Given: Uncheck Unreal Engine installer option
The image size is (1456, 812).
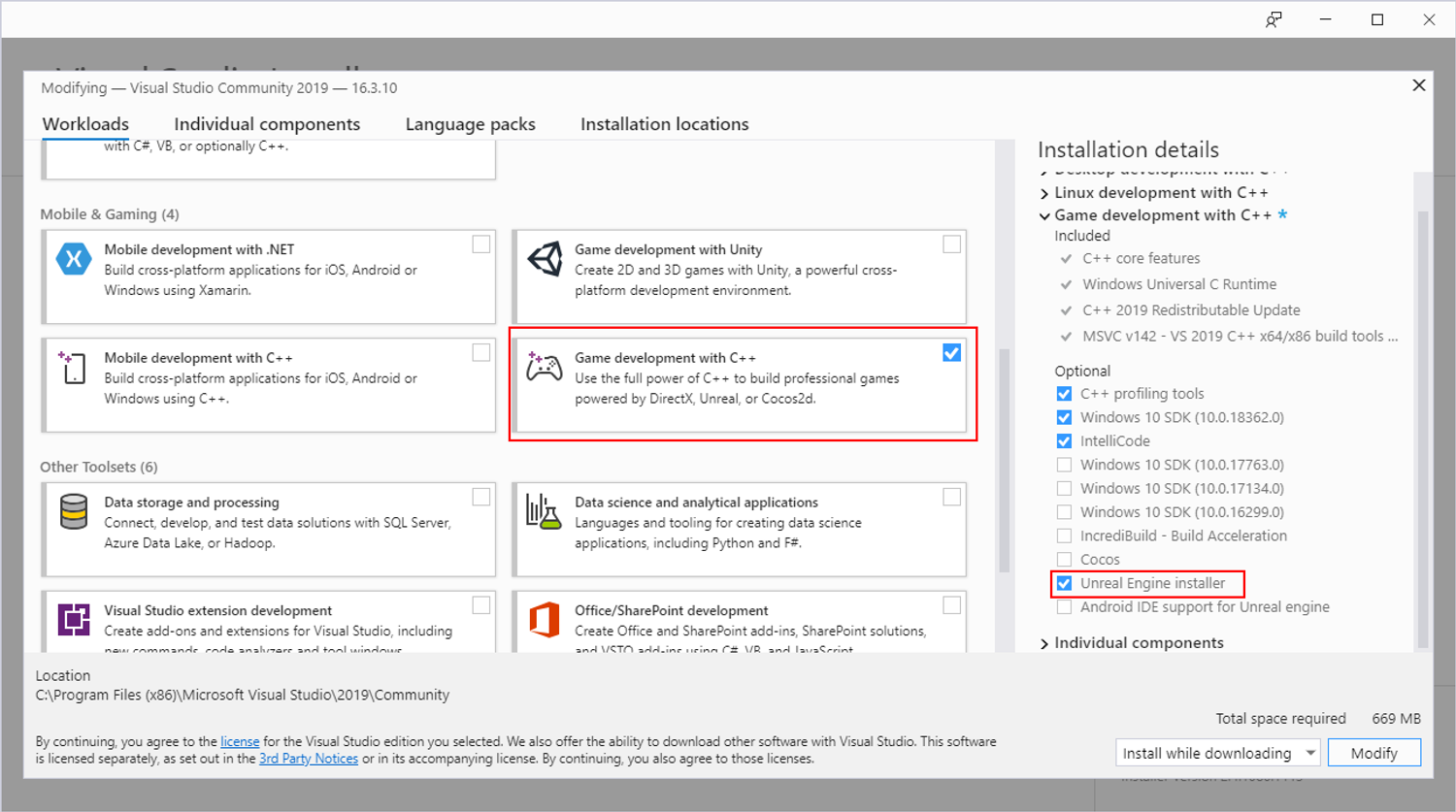Looking at the screenshot, I should (x=1065, y=583).
